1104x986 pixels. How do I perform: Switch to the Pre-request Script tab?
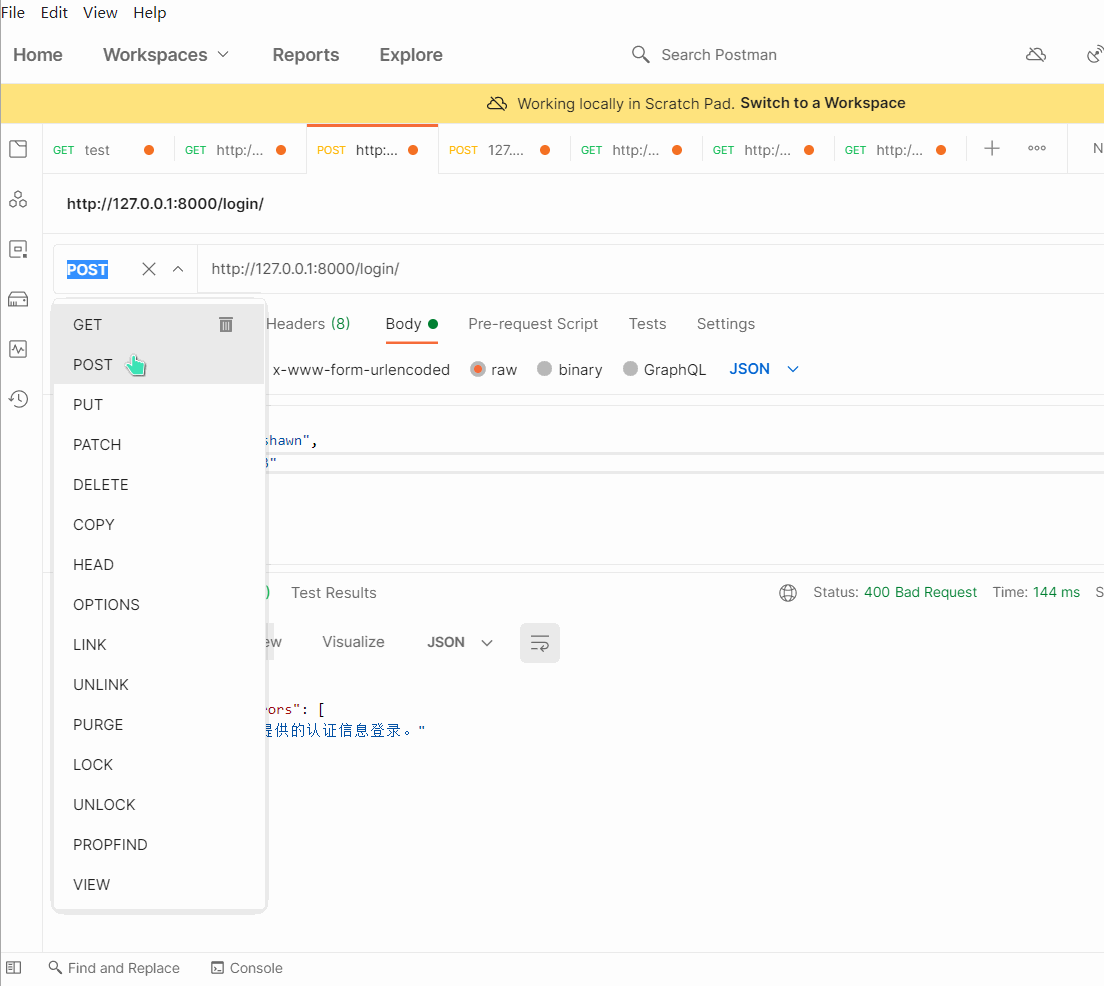[533, 324]
